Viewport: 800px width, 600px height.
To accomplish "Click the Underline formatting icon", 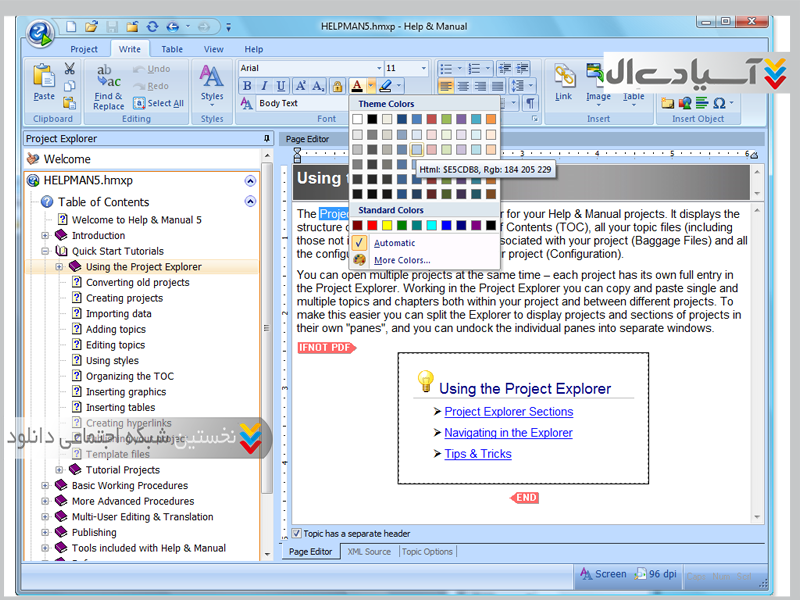I will pyautogui.click(x=281, y=87).
